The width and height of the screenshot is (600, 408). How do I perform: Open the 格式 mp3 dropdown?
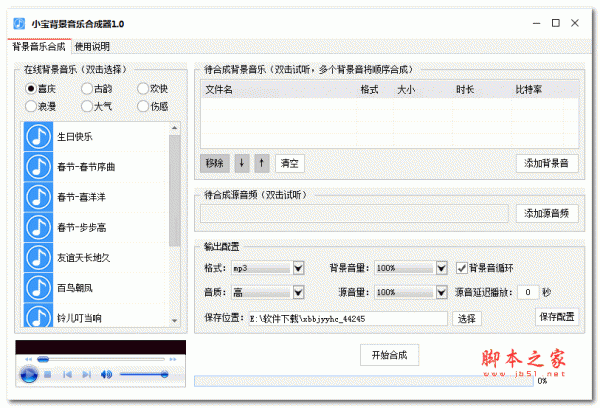pyautogui.click(x=298, y=268)
